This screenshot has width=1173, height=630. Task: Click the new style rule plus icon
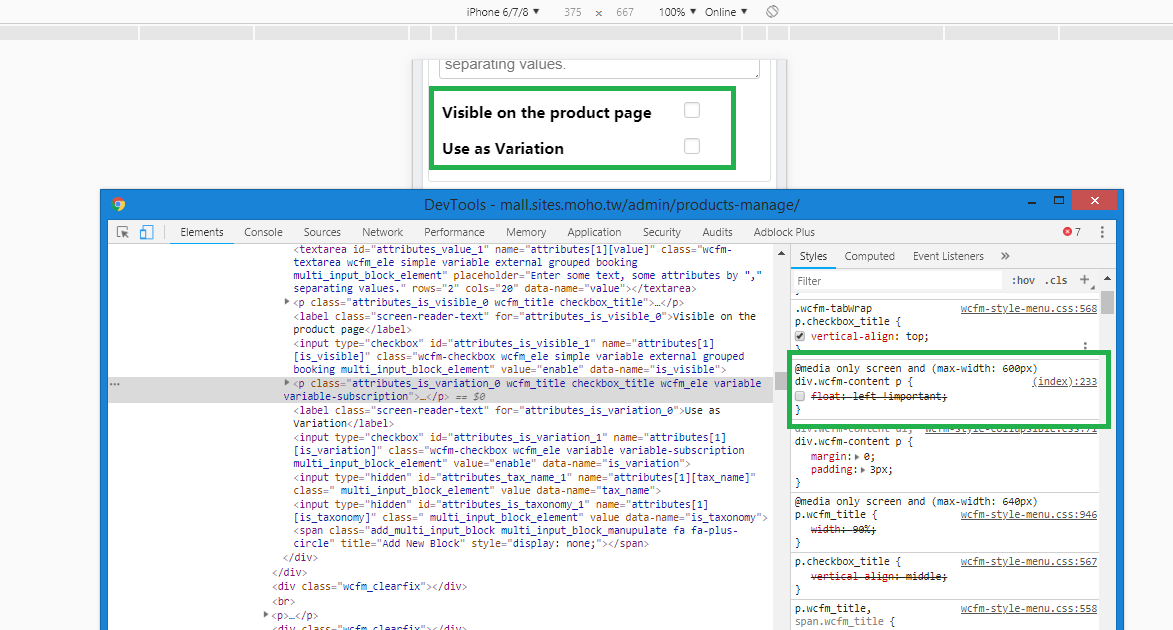(x=1085, y=280)
